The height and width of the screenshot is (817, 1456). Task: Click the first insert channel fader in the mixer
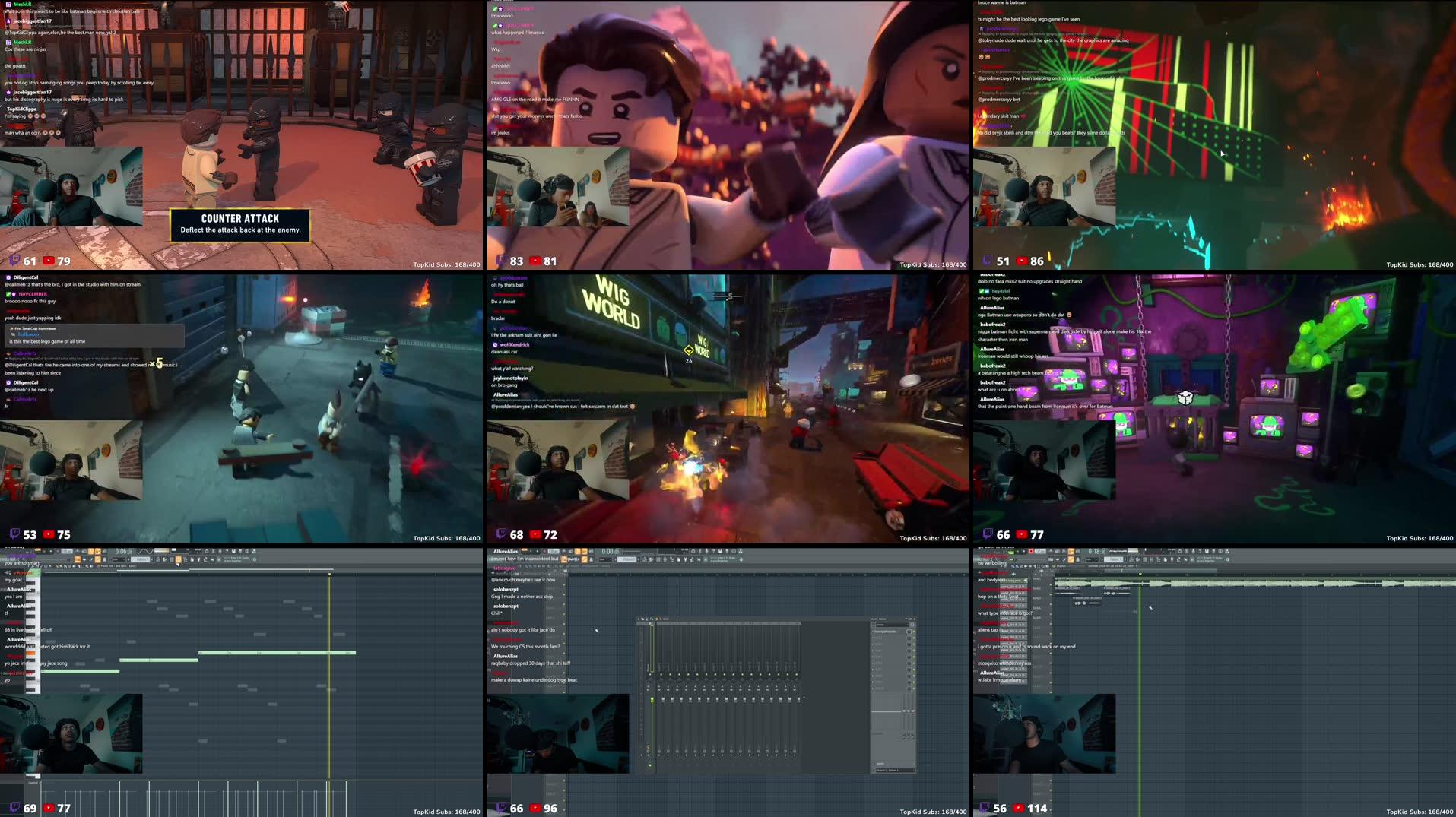coord(663,699)
